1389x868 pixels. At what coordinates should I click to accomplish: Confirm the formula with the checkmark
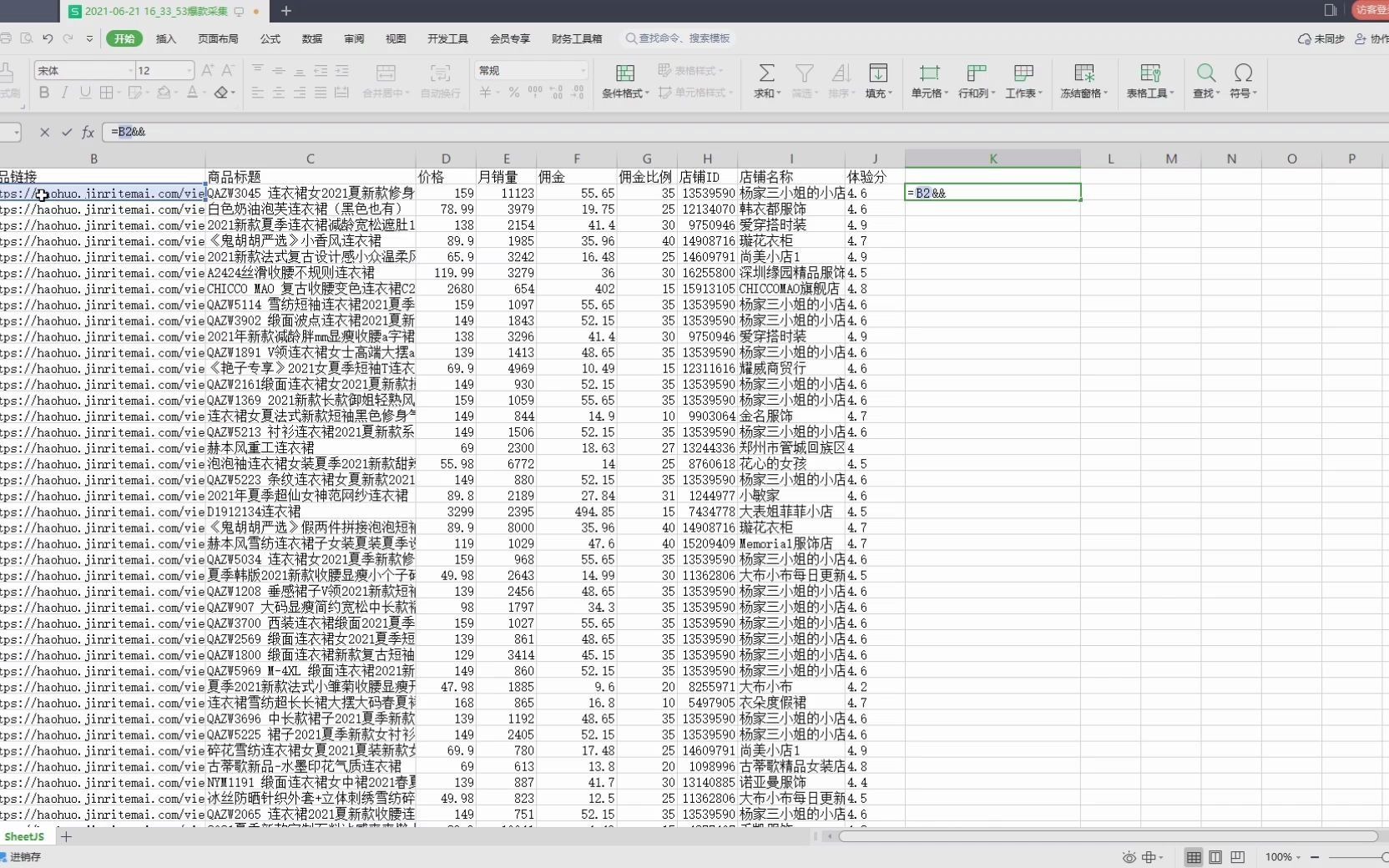click(67, 132)
